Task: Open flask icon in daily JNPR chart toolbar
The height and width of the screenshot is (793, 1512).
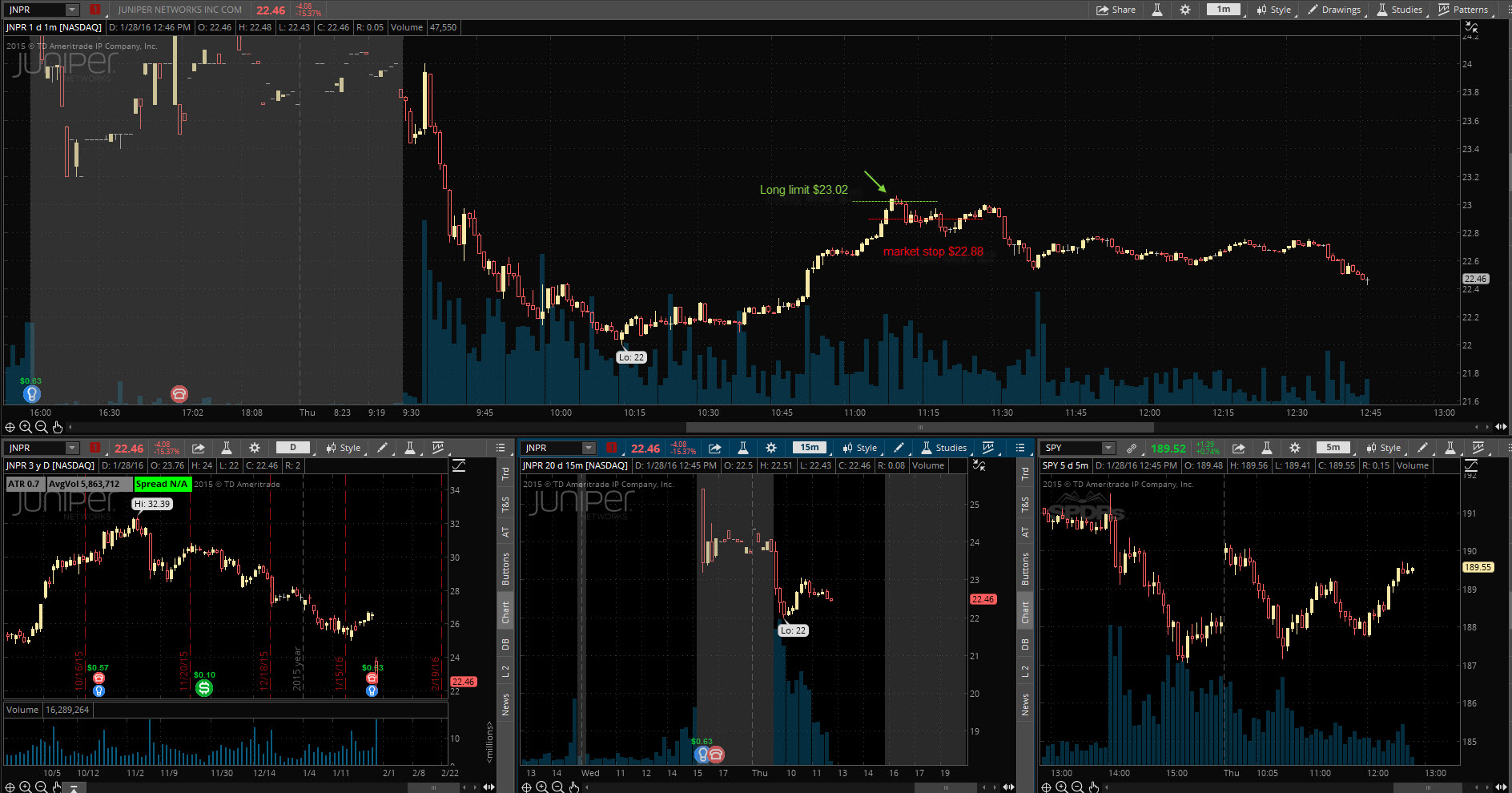Action: click(x=227, y=448)
